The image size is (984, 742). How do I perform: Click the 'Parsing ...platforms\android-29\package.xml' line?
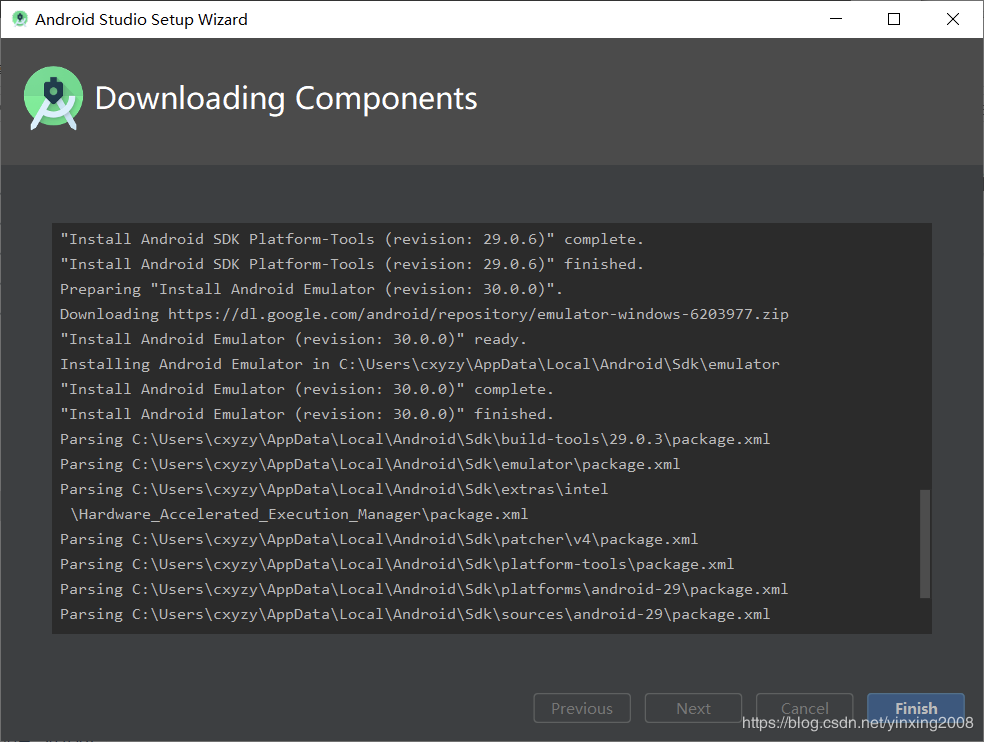(424, 589)
